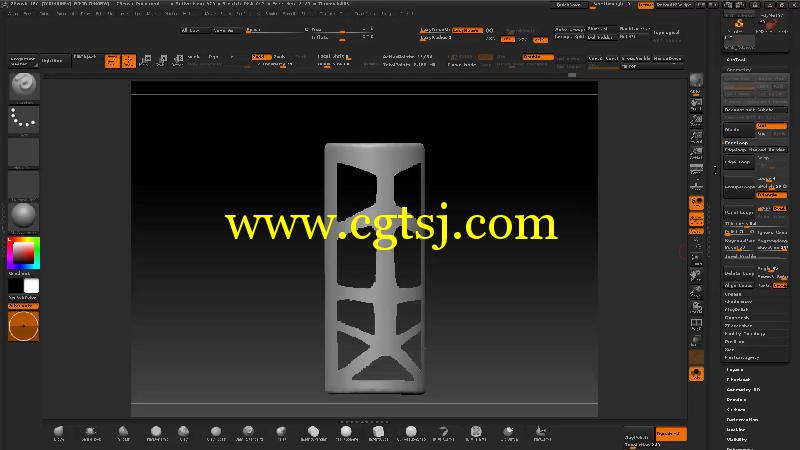Screen dimensions: 800x450
Task: Click the Delete Loops button
Action: (739, 273)
